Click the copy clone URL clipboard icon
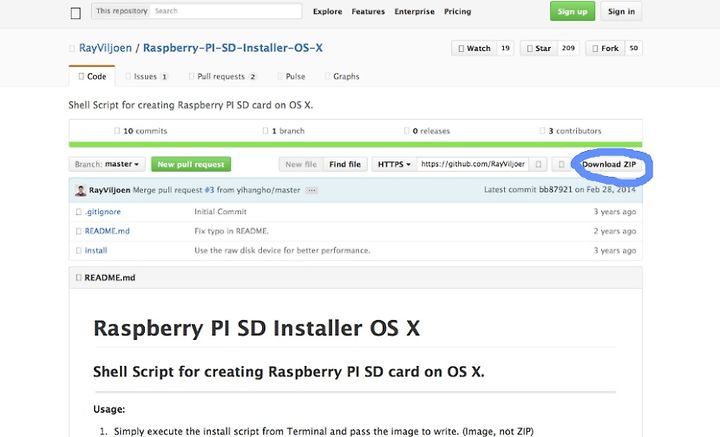Viewport: 720px width, 437px height. pos(538,164)
